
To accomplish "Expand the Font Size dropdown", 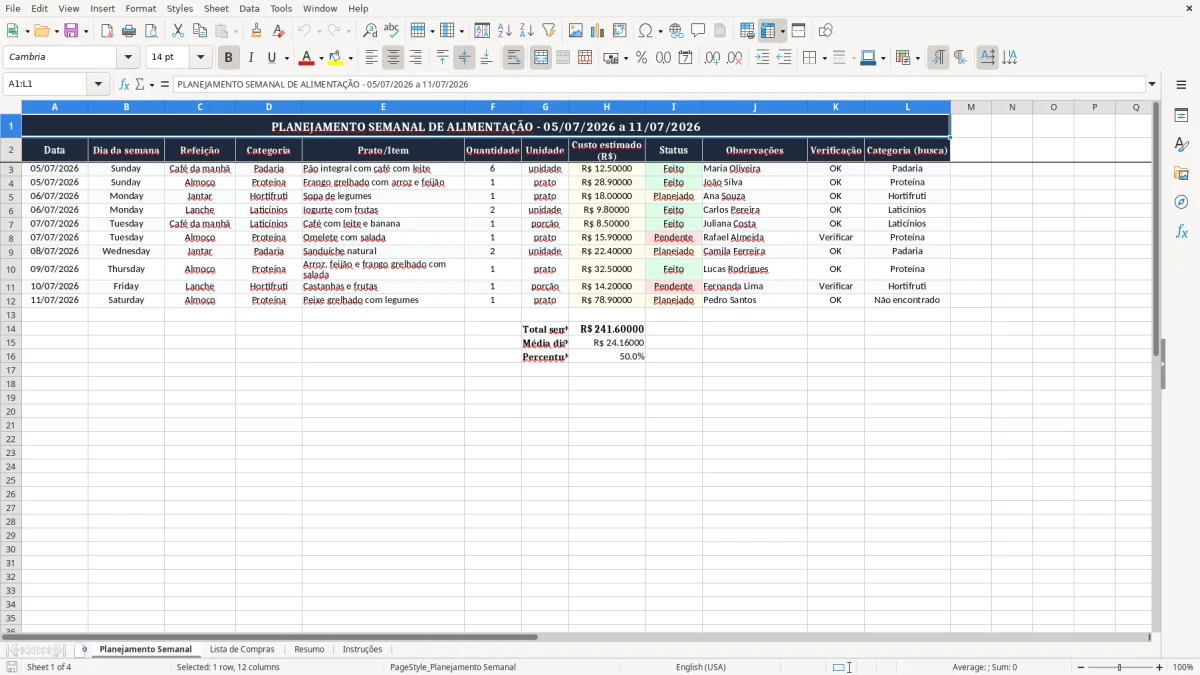I will pos(200,57).
